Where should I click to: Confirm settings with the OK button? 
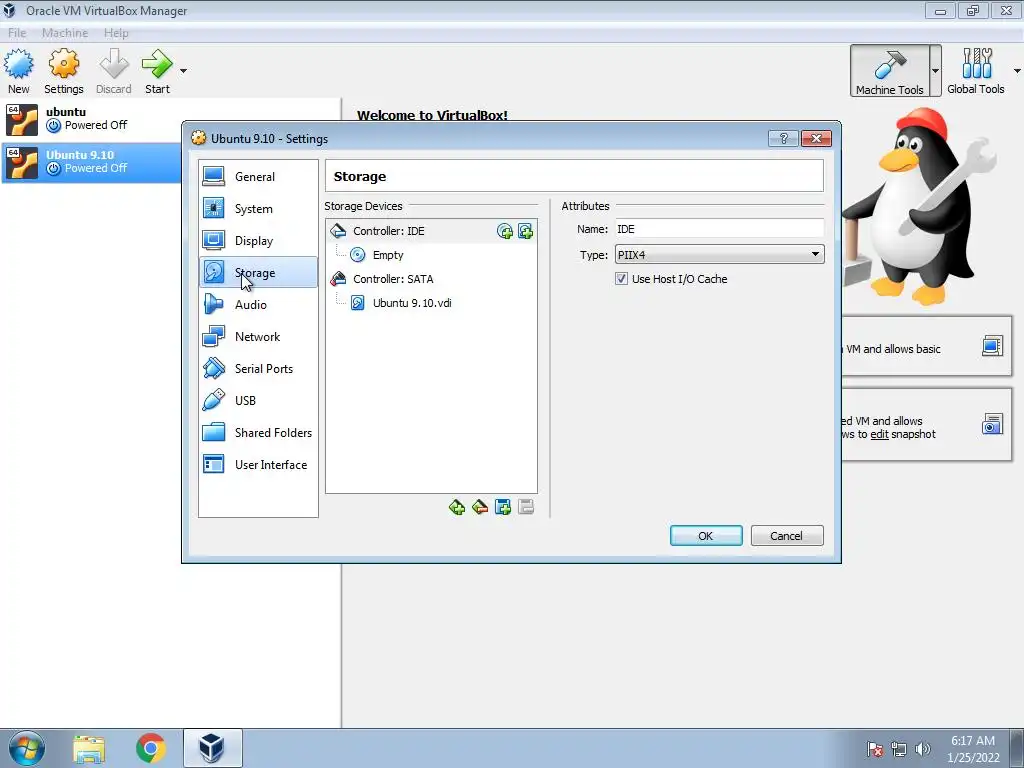click(706, 536)
